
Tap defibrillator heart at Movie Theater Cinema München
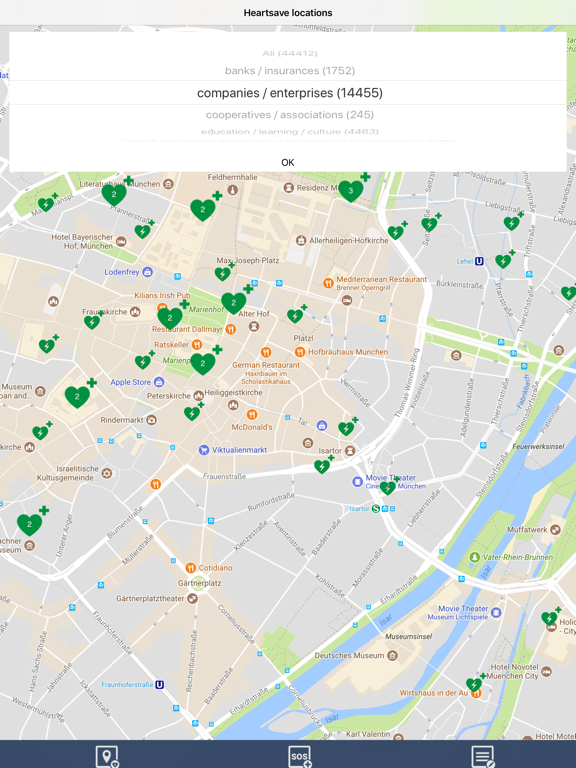coord(388,488)
